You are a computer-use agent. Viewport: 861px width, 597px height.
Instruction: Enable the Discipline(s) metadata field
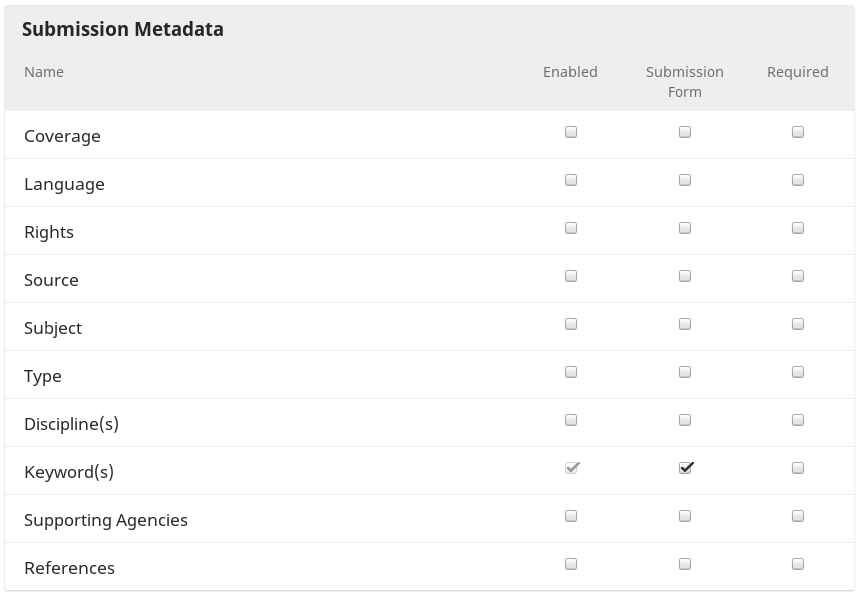point(571,420)
